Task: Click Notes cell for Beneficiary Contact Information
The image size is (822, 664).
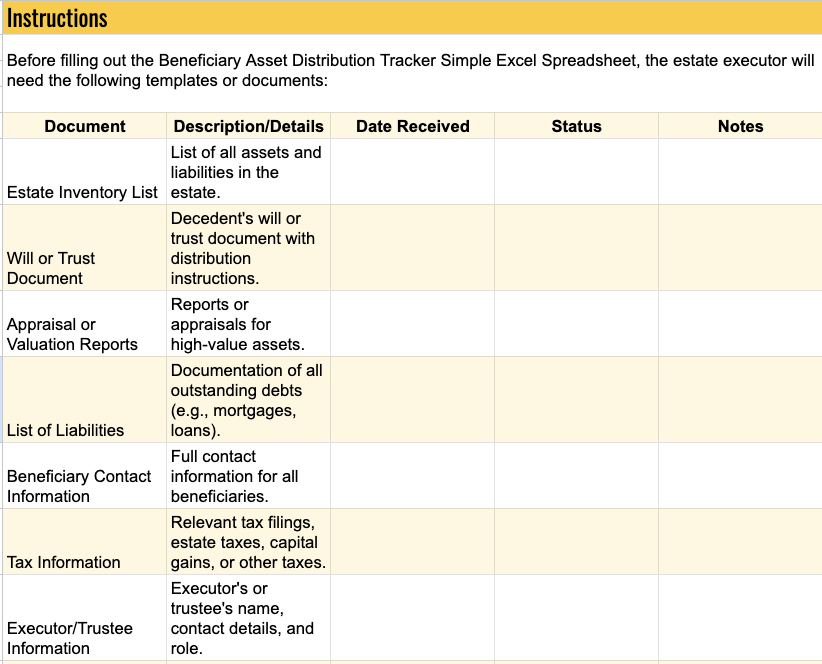Action: 740,476
